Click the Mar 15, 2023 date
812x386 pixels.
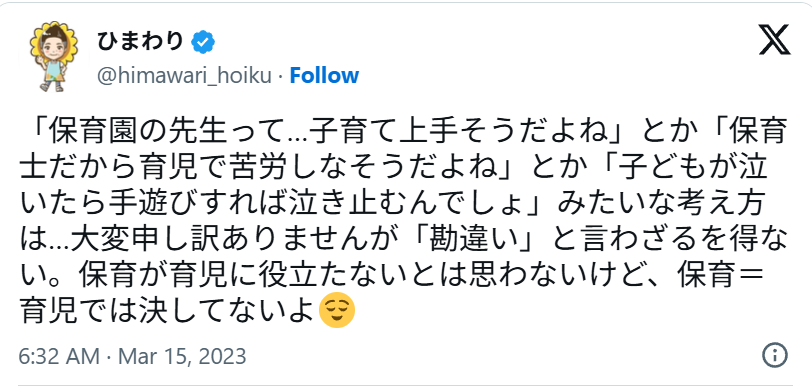(182, 356)
